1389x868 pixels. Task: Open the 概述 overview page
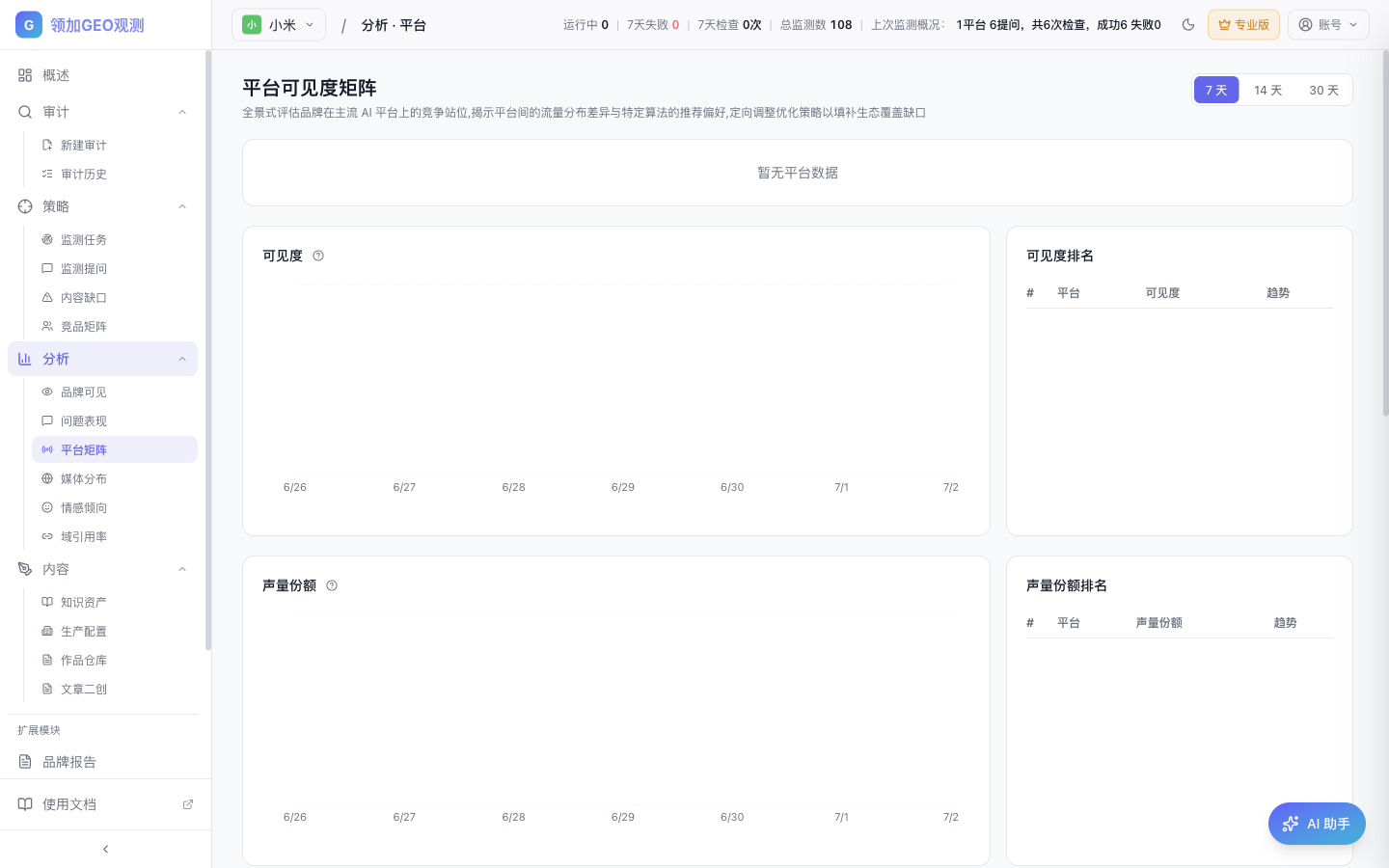102,75
